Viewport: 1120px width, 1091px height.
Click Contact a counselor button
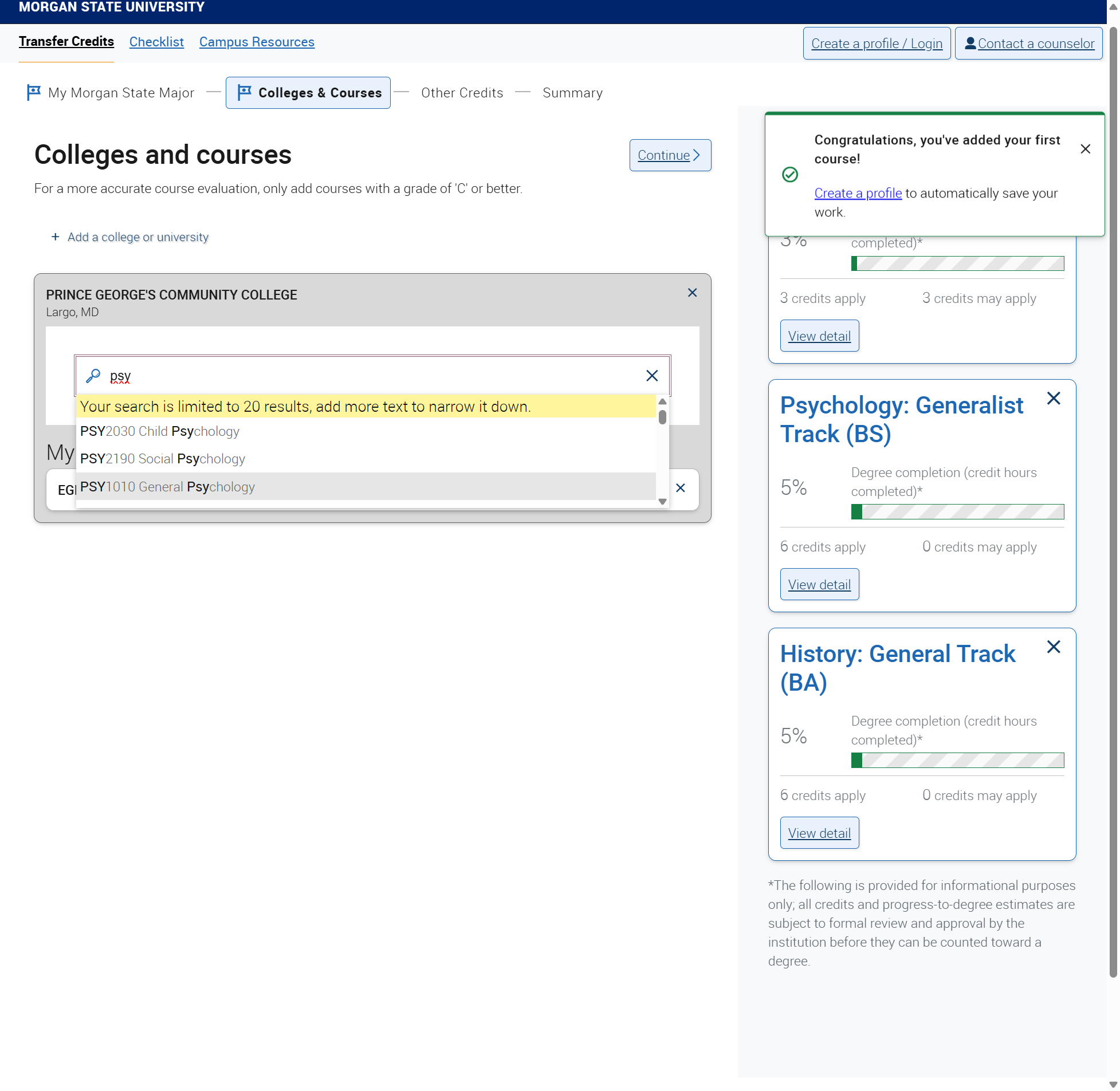[x=1028, y=44]
